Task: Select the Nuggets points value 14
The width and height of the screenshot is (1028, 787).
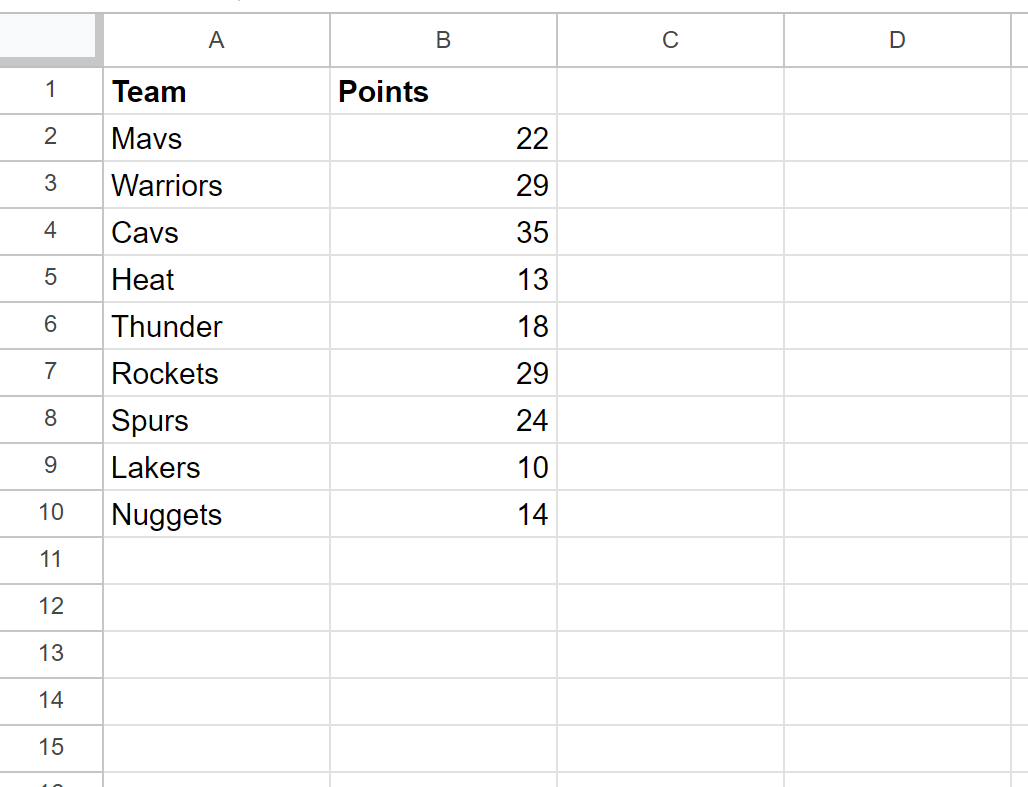Action: click(x=443, y=514)
